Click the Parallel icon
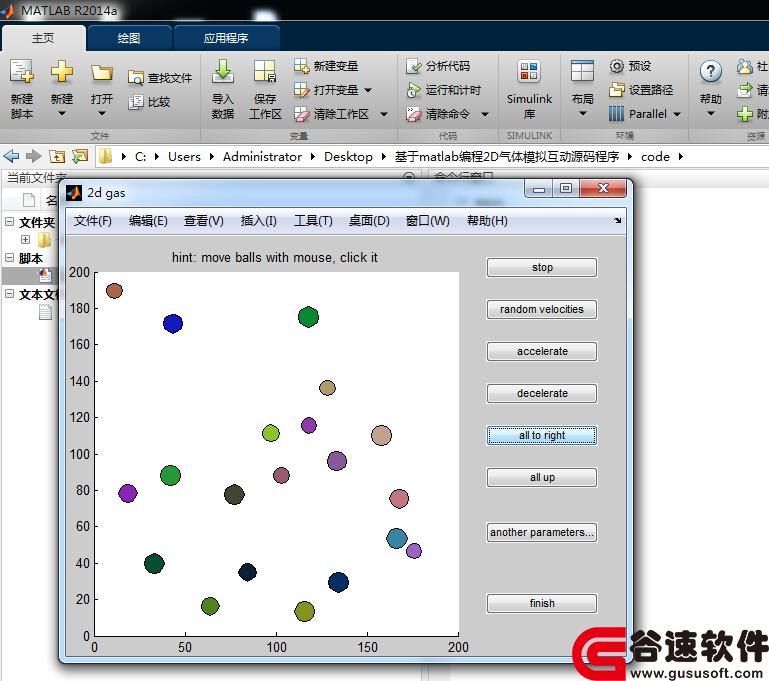Screen dimensions: 769x681 (x=616, y=114)
